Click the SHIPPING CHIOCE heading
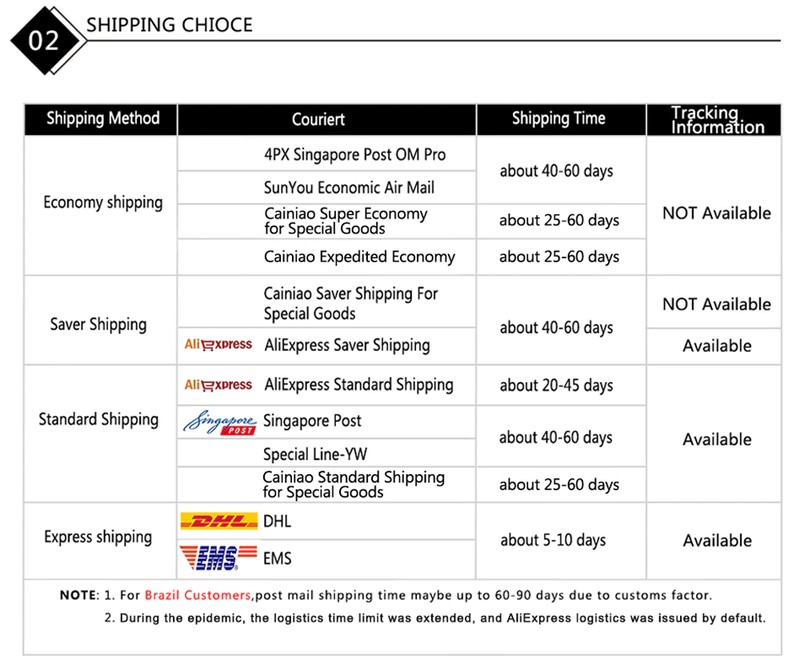Image resolution: width=800 pixels, height=659 pixels. click(x=169, y=23)
